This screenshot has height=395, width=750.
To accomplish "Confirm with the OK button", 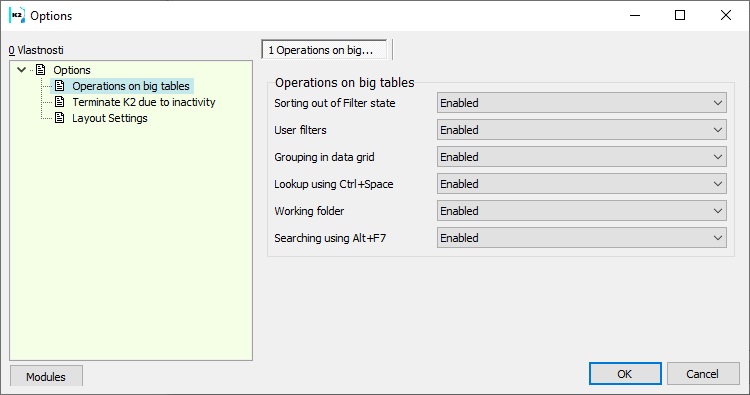I will coord(625,373).
